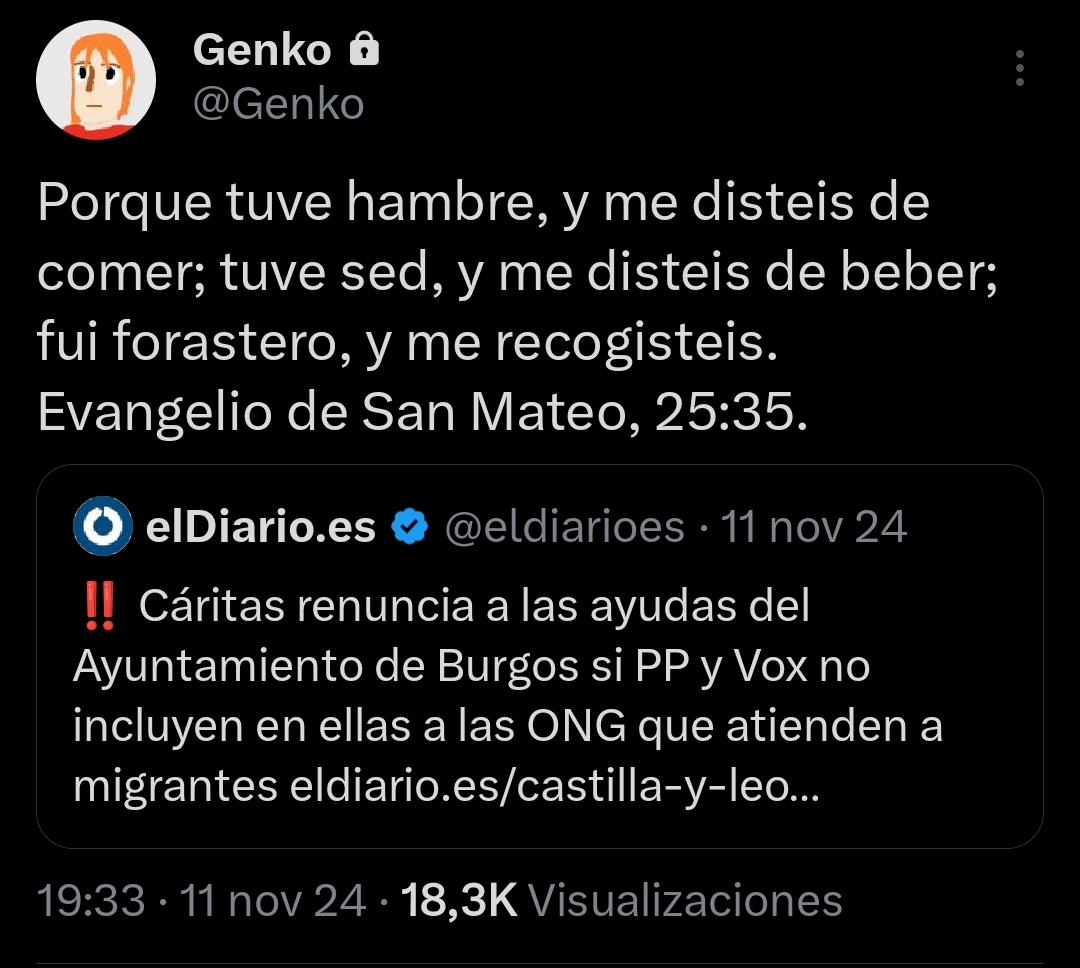Viewport: 1080px width, 968px height.
Task: Open Genko's profile via display name
Action: click(x=262, y=50)
